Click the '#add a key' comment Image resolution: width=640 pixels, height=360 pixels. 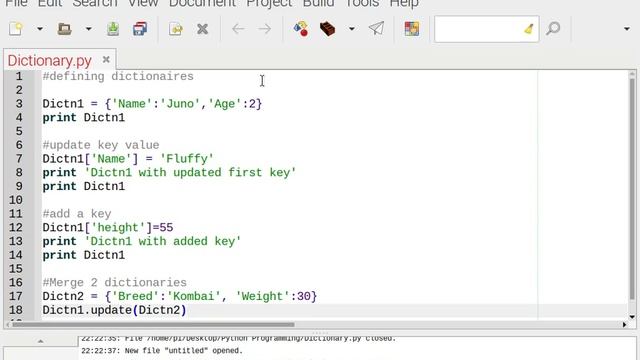click(77, 213)
